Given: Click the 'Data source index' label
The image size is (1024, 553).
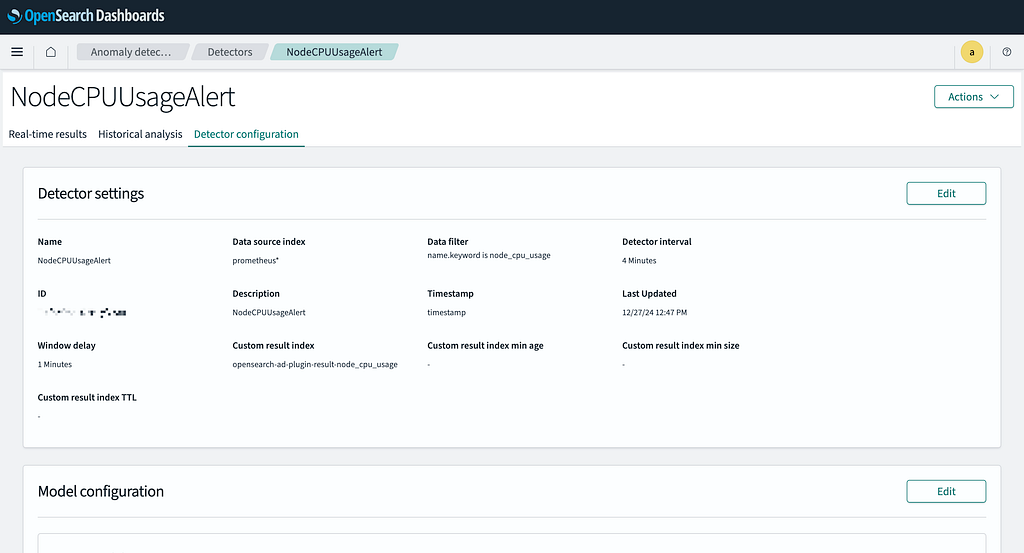Looking at the screenshot, I should click(268, 242).
